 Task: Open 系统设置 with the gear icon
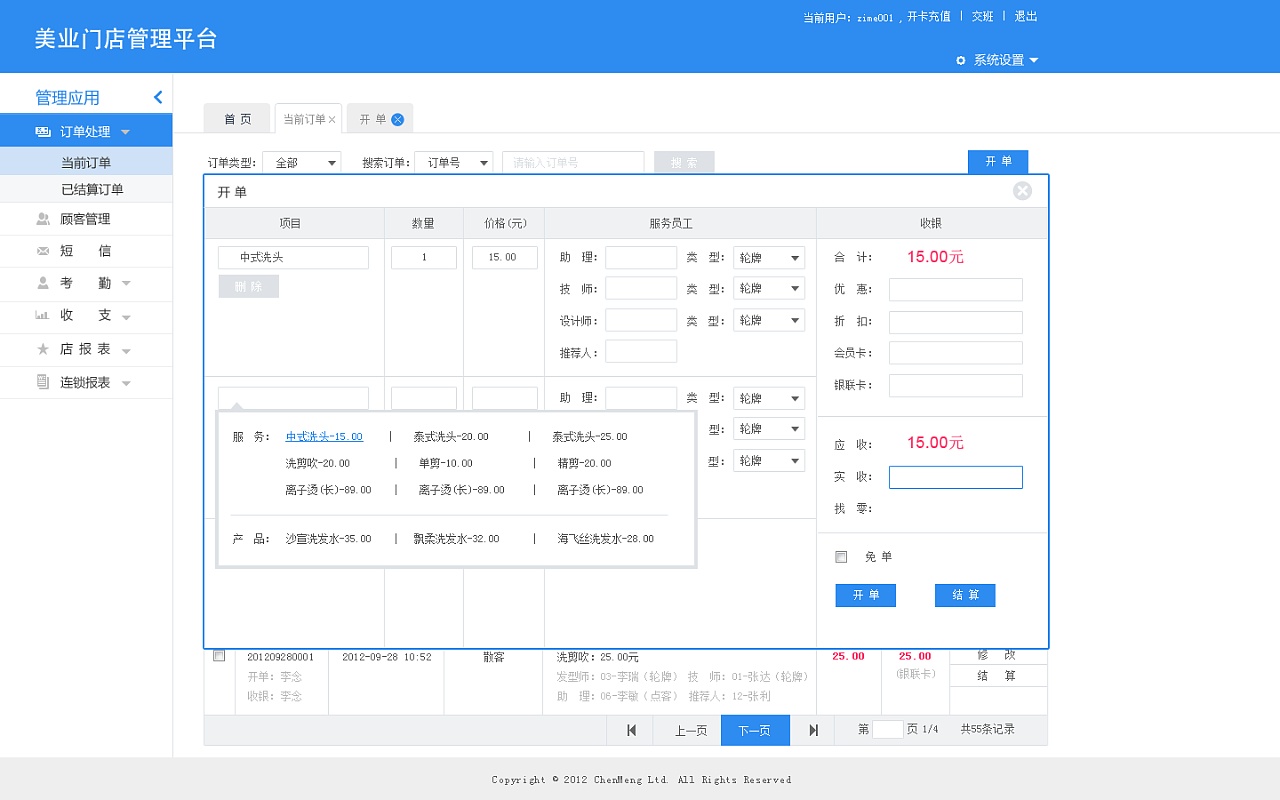960,60
